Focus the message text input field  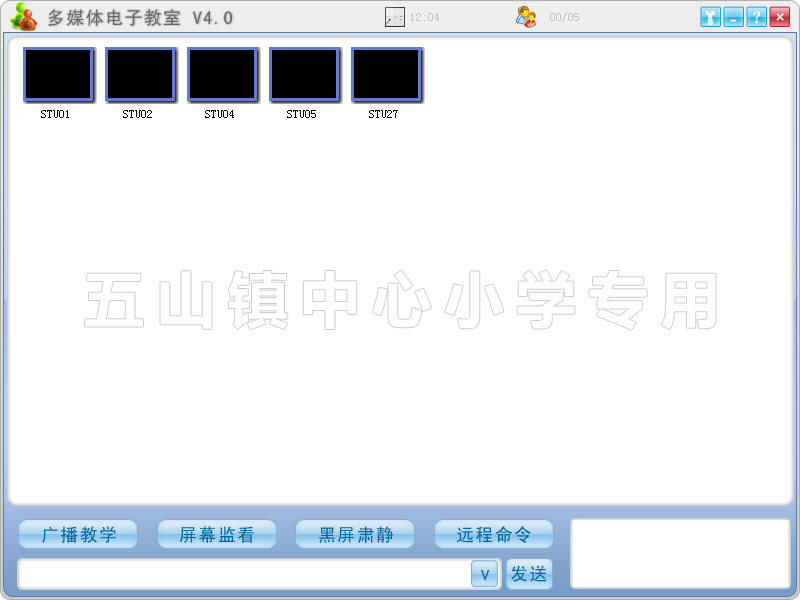point(243,574)
